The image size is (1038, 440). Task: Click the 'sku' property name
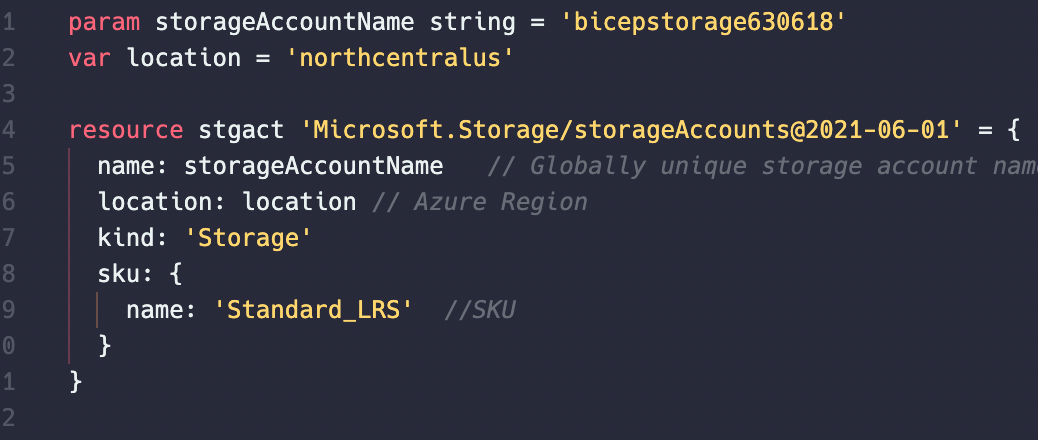click(119, 273)
